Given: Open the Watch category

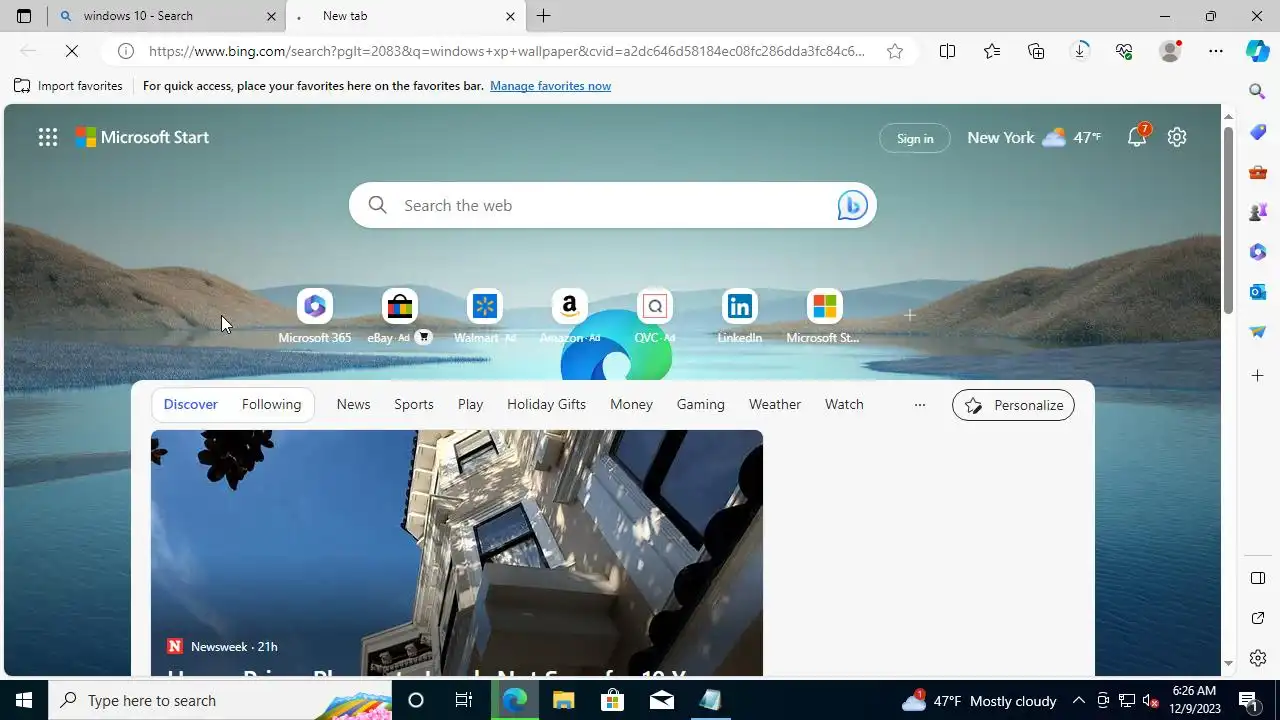Looking at the screenshot, I should click(844, 404).
